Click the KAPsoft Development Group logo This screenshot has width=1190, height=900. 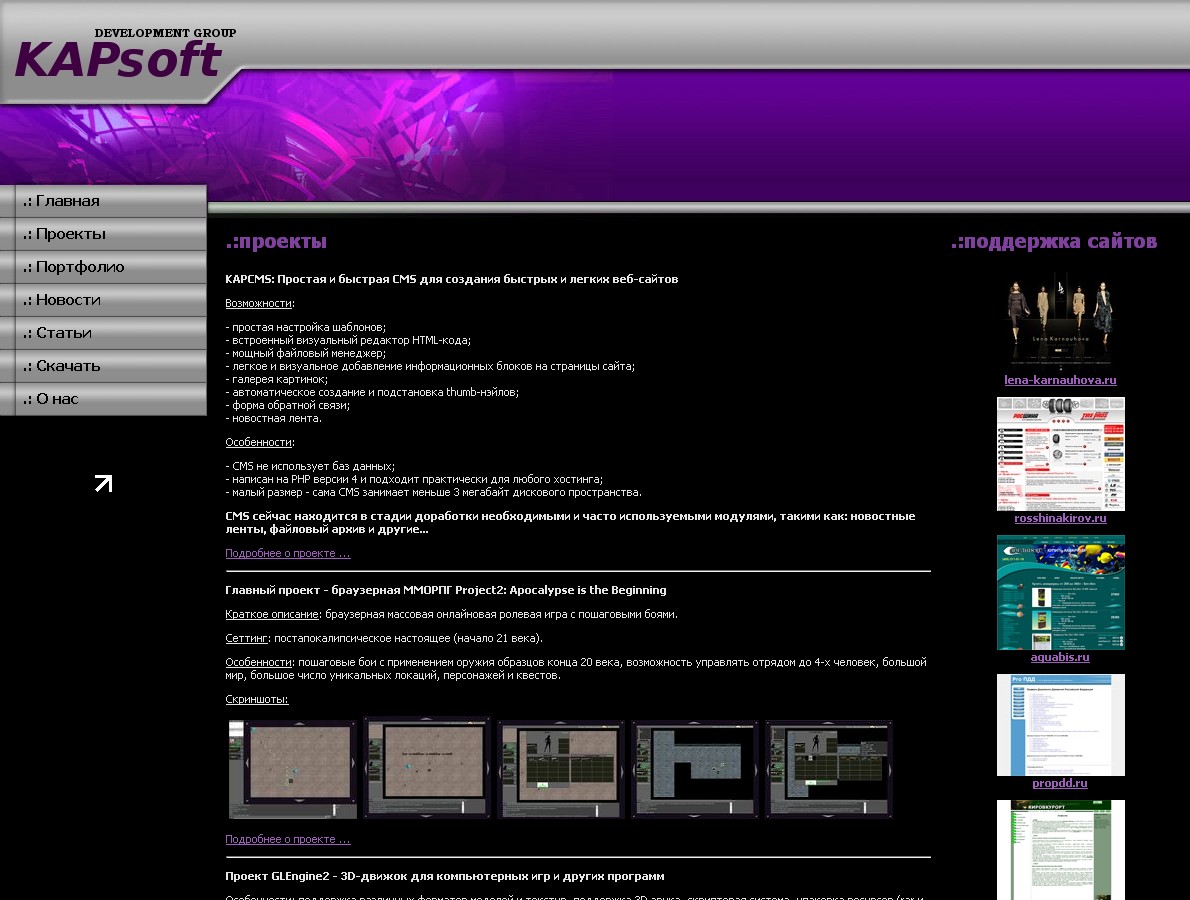pos(125,54)
